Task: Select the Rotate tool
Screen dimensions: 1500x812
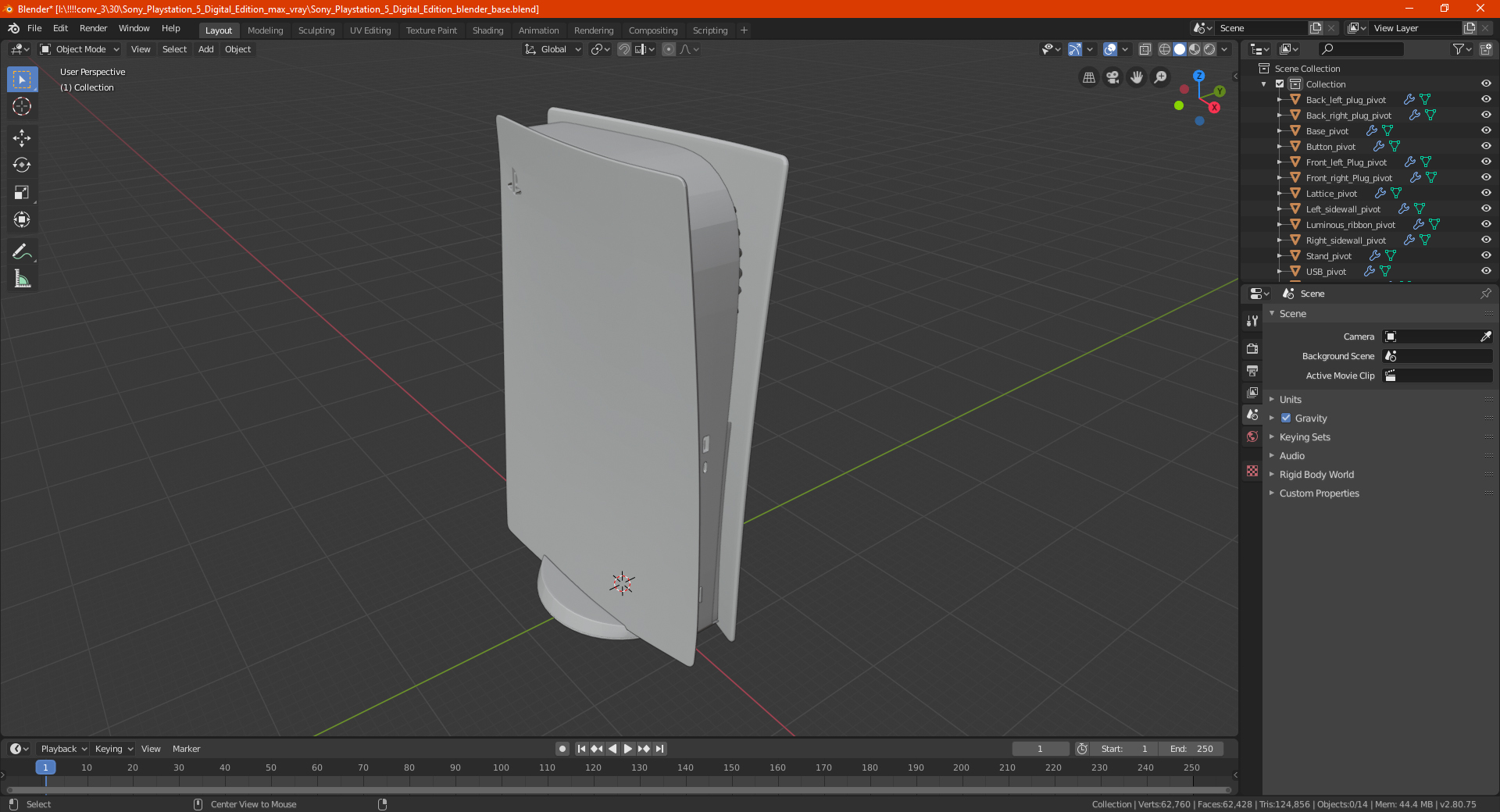Action: [x=22, y=166]
